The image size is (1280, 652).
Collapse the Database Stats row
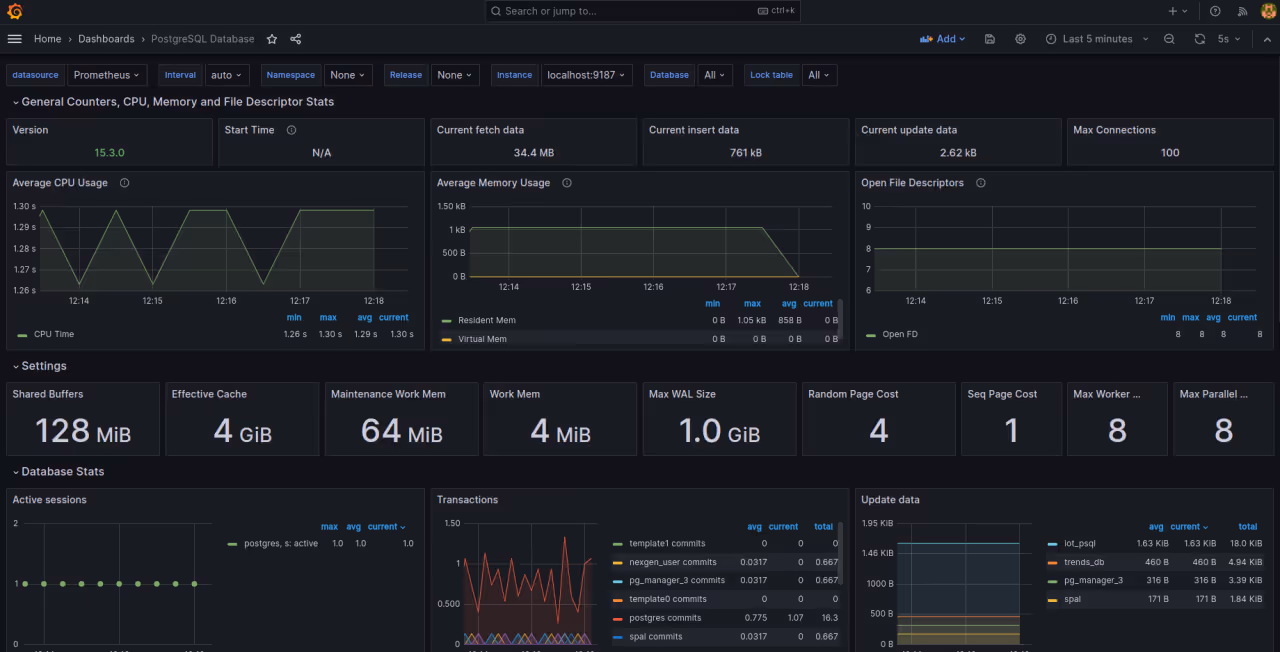[57, 472]
